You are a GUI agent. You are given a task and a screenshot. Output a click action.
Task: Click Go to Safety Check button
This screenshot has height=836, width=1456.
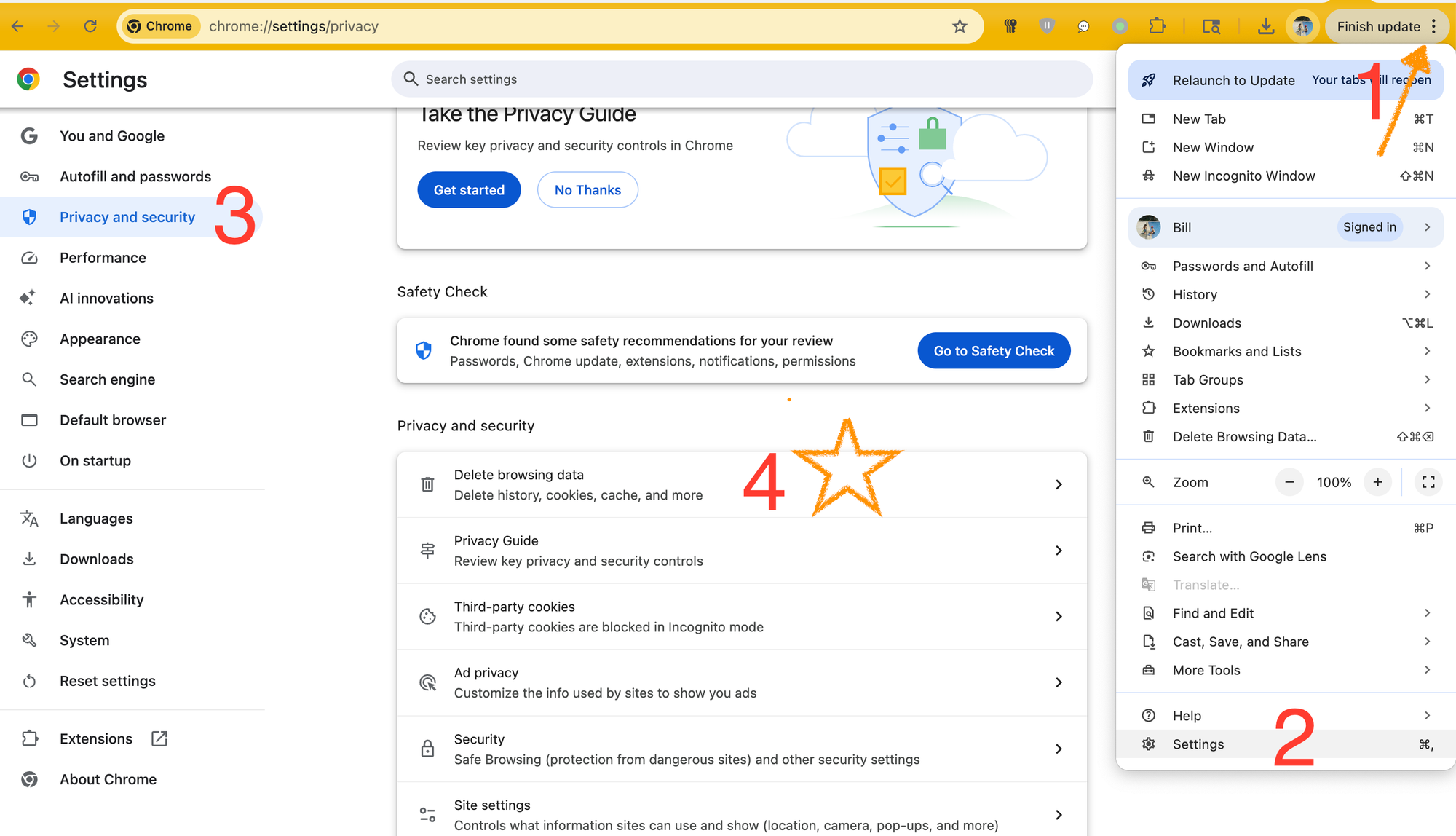coord(994,351)
